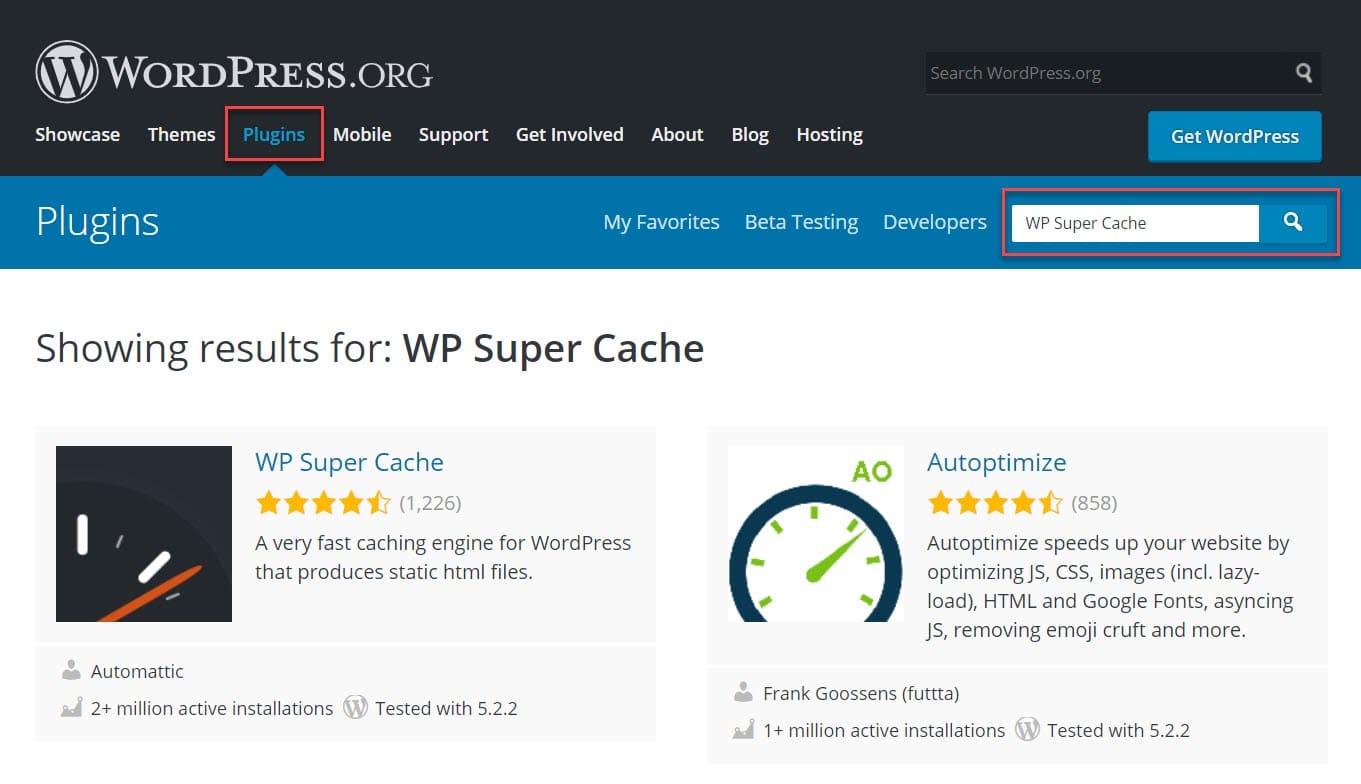Image resolution: width=1361 pixels, height=784 pixels.
Task: Click the Autoptimize AO gauge thumbnail
Action: 815,533
